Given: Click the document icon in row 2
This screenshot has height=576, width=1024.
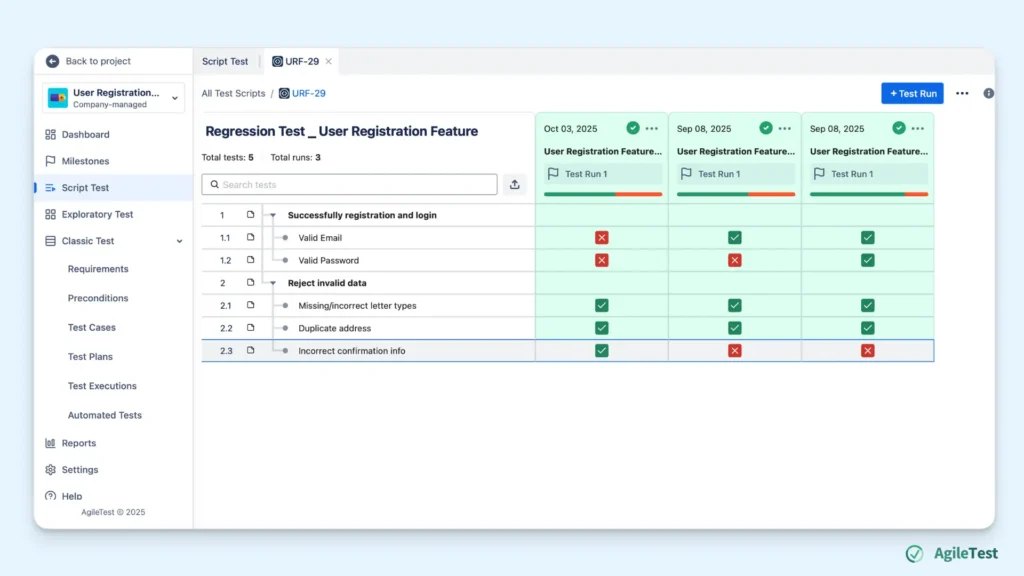Looking at the screenshot, I should pos(250,282).
